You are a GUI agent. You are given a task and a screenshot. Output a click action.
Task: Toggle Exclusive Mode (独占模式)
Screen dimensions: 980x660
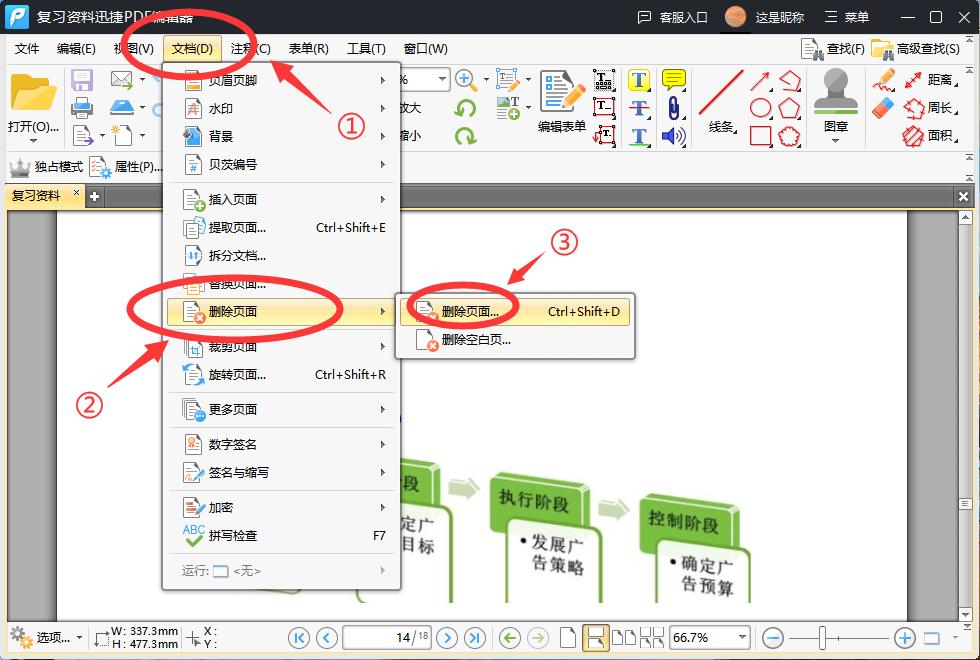[46, 167]
